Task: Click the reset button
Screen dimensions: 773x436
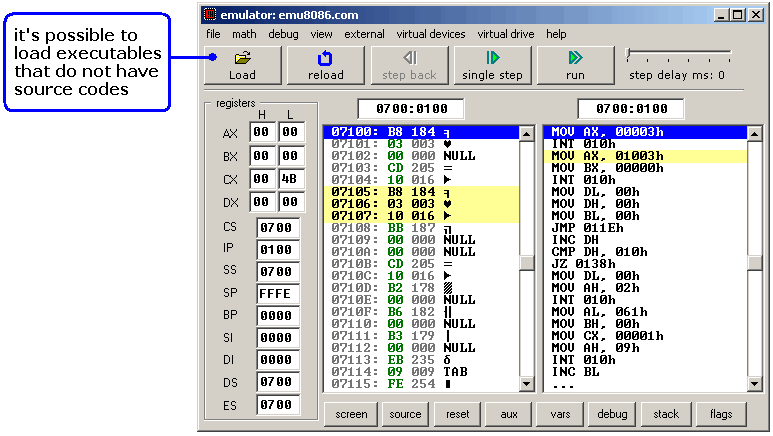Action: (x=457, y=414)
